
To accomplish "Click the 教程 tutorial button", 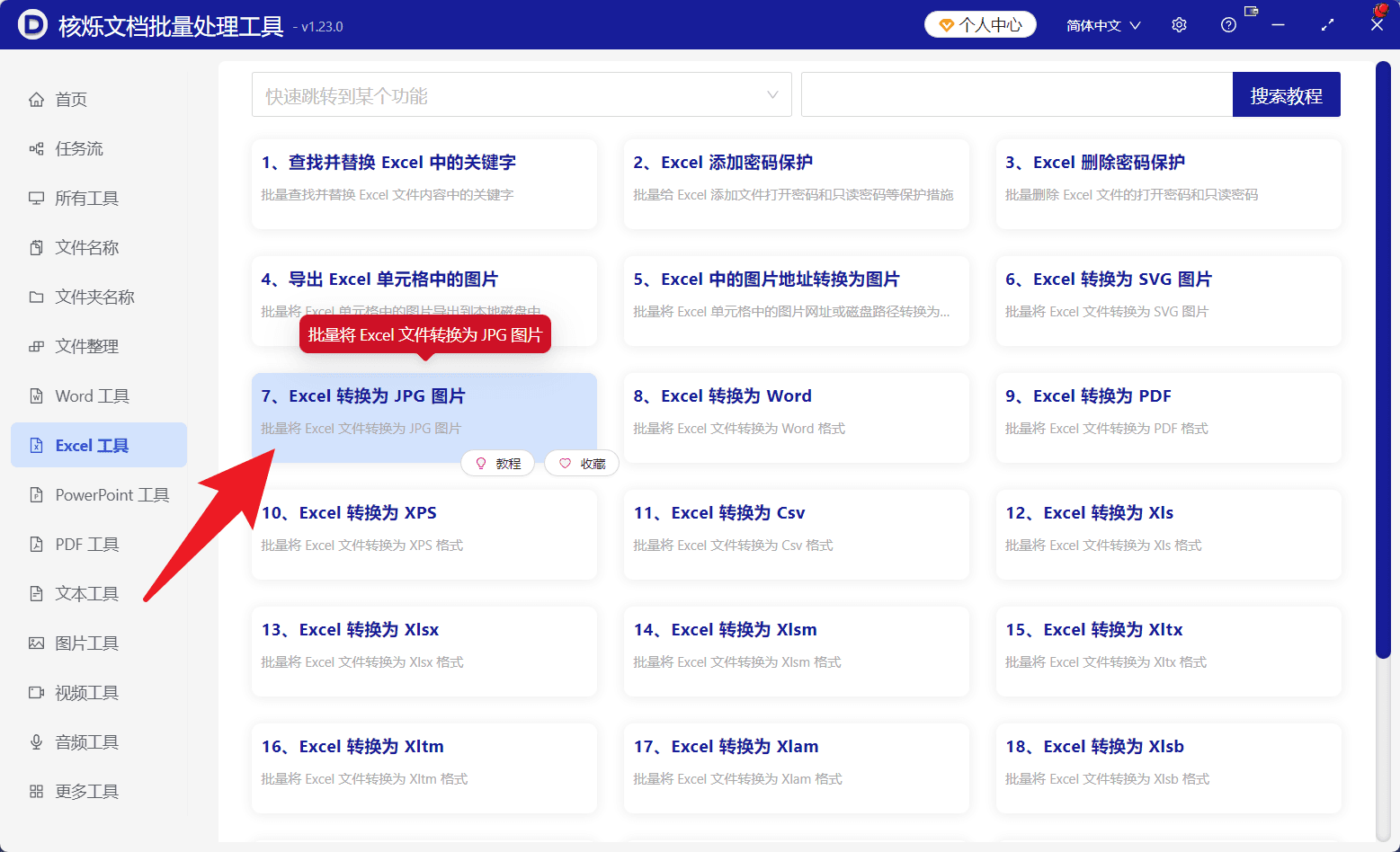I will 498,464.
